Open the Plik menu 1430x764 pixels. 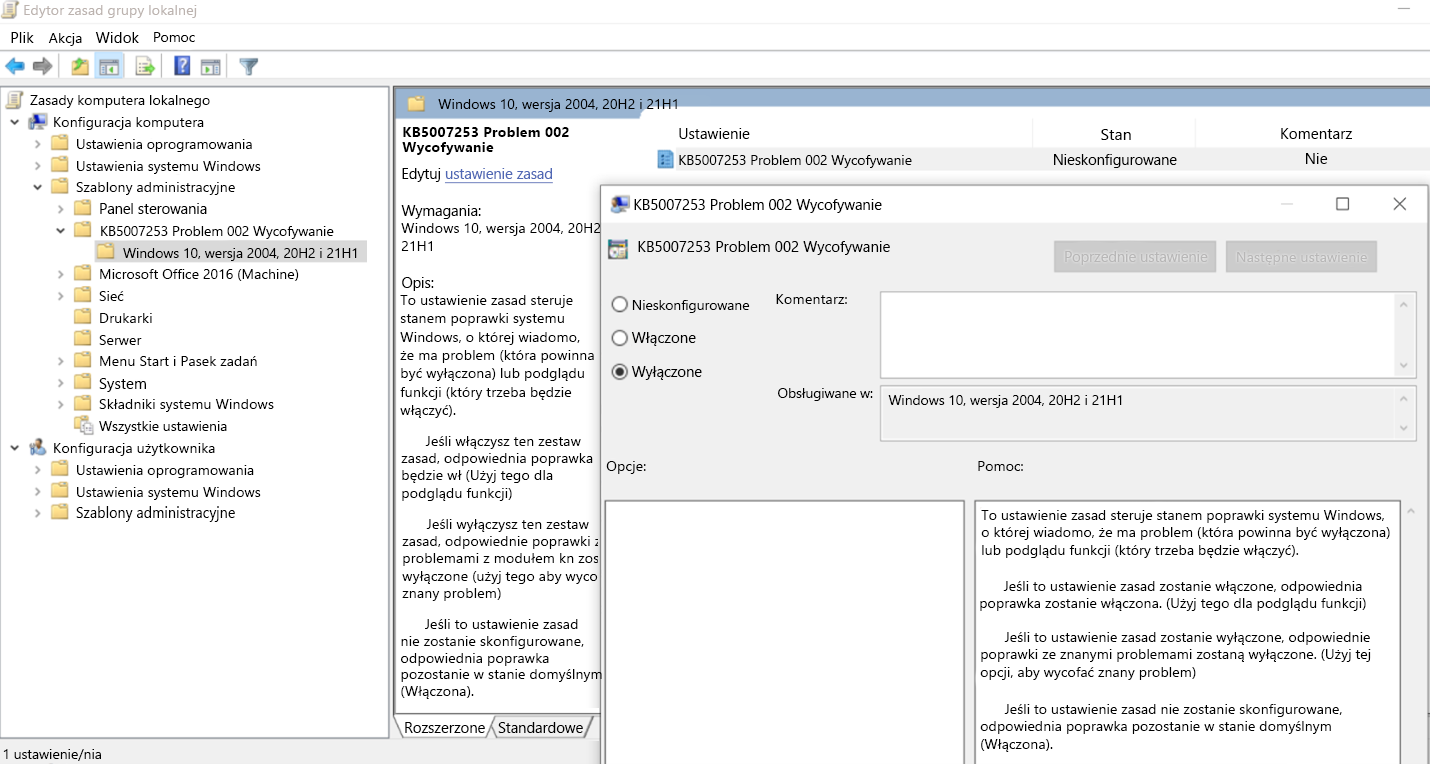coord(22,37)
